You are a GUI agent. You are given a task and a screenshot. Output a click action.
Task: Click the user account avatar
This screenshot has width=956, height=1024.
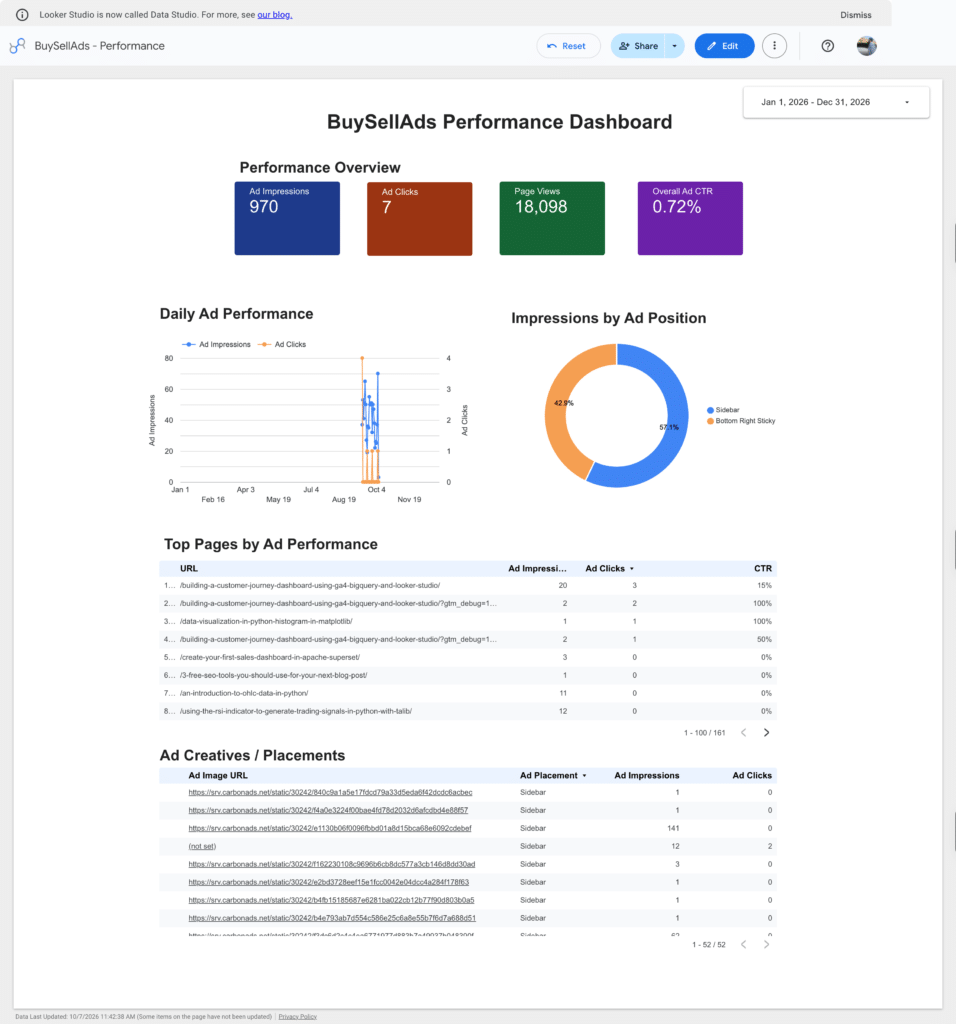pyautogui.click(x=867, y=46)
